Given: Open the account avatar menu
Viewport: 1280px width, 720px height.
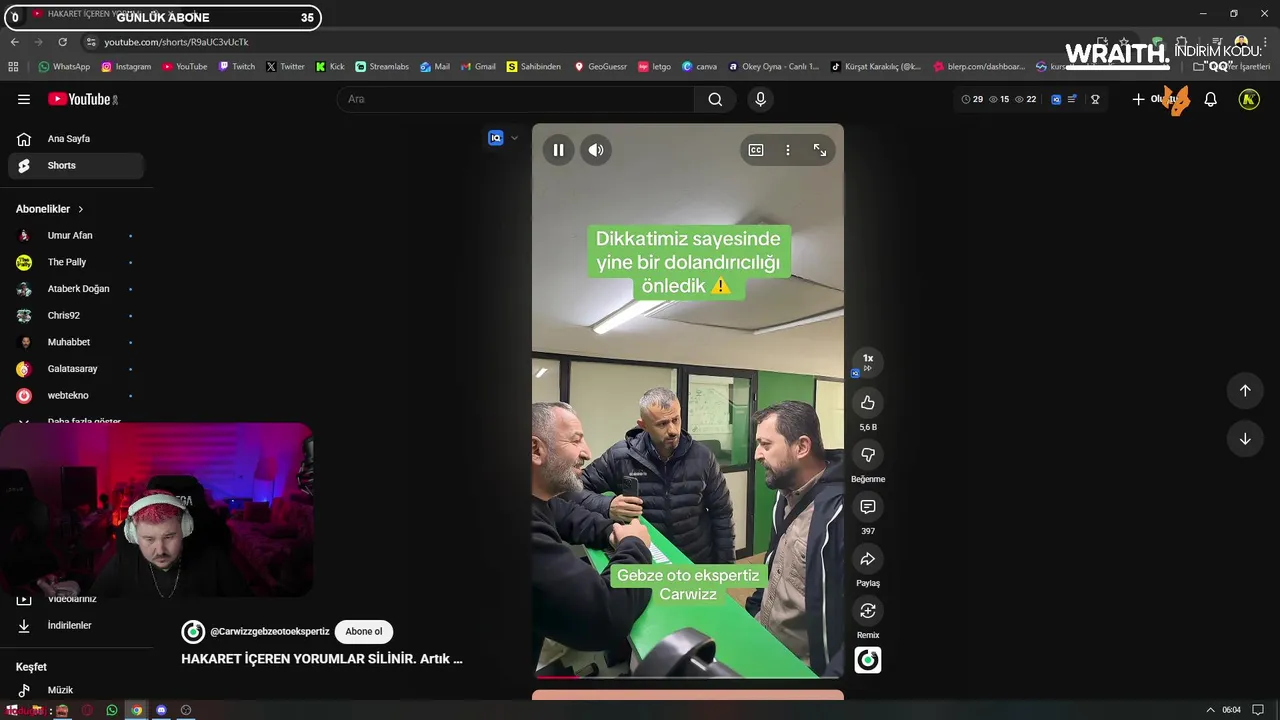Looking at the screenshot, I should coord(1249,99).
